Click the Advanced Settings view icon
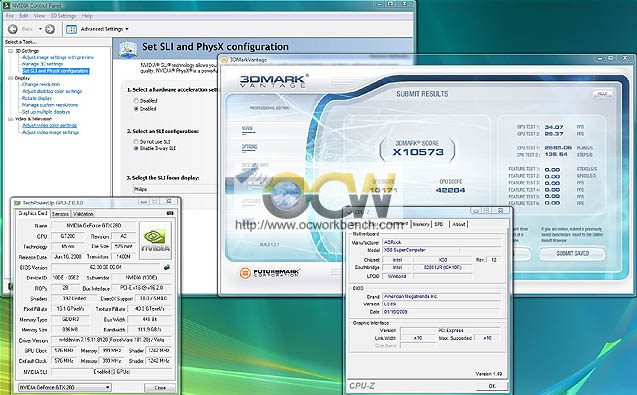Image resolution: width=637 pixels, height=395 pixels. click(x=72, y=29)
